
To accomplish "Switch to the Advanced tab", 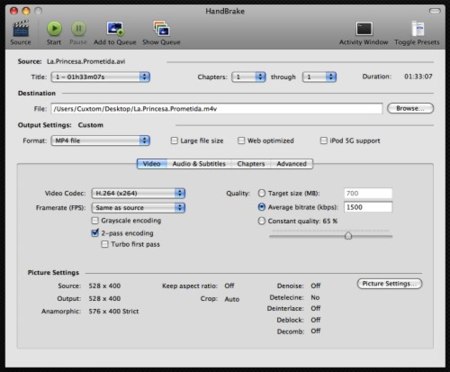I will pyautogui.click(x=292, y=164).
